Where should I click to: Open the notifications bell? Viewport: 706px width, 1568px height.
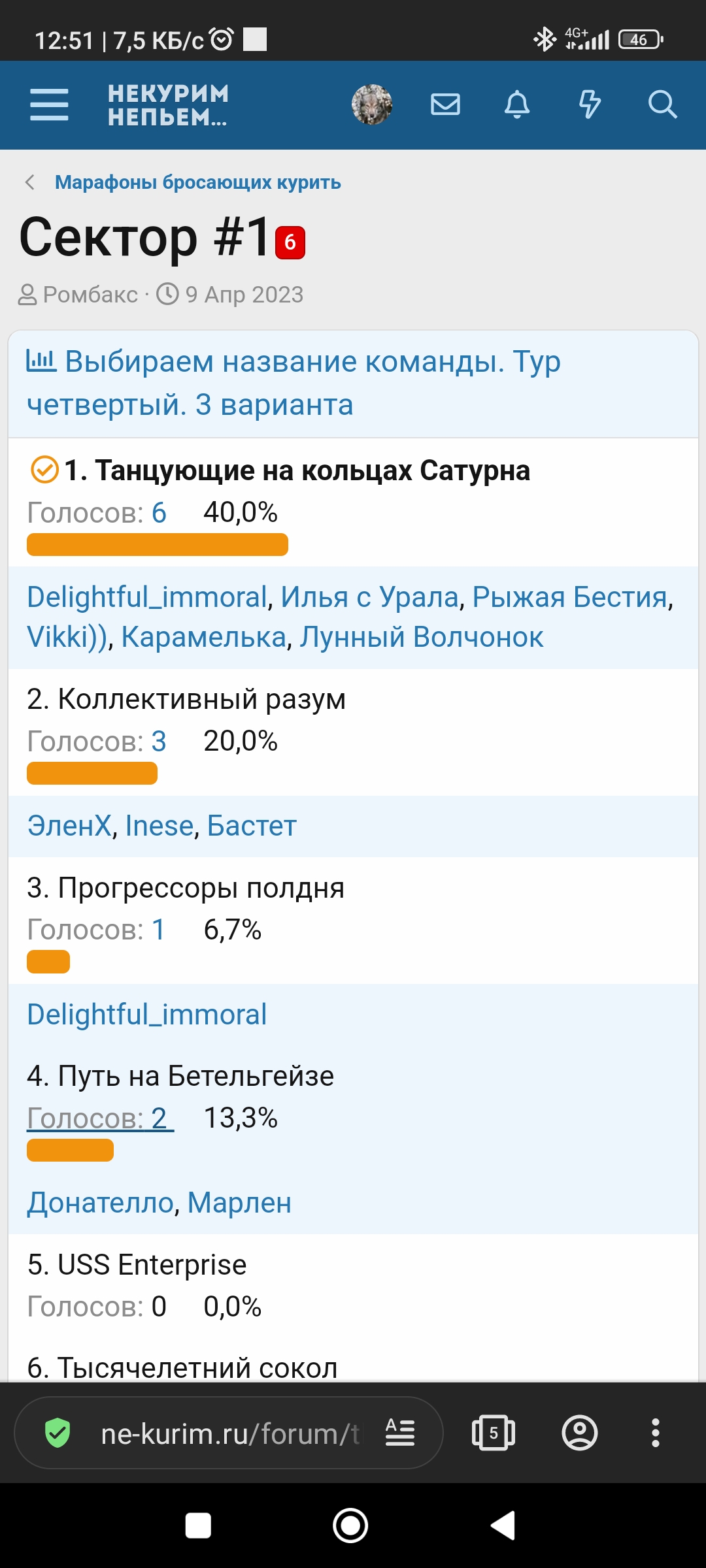coord(517,105)
